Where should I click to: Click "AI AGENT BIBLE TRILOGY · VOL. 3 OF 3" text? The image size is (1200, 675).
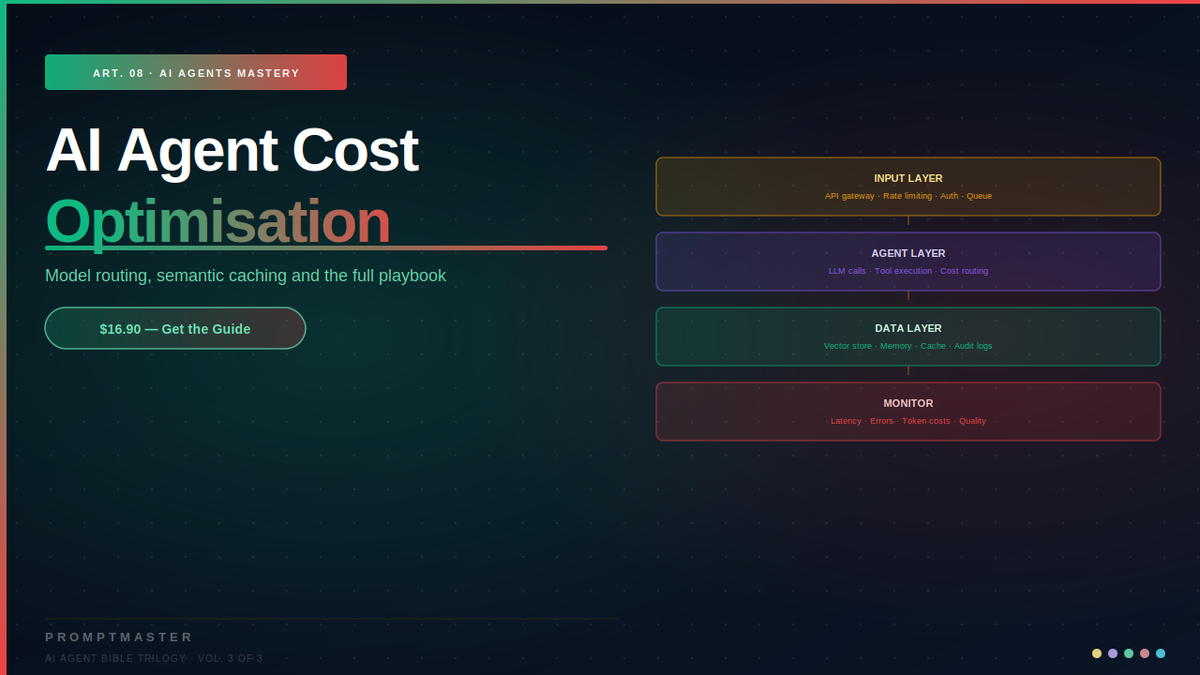[154, 658]
